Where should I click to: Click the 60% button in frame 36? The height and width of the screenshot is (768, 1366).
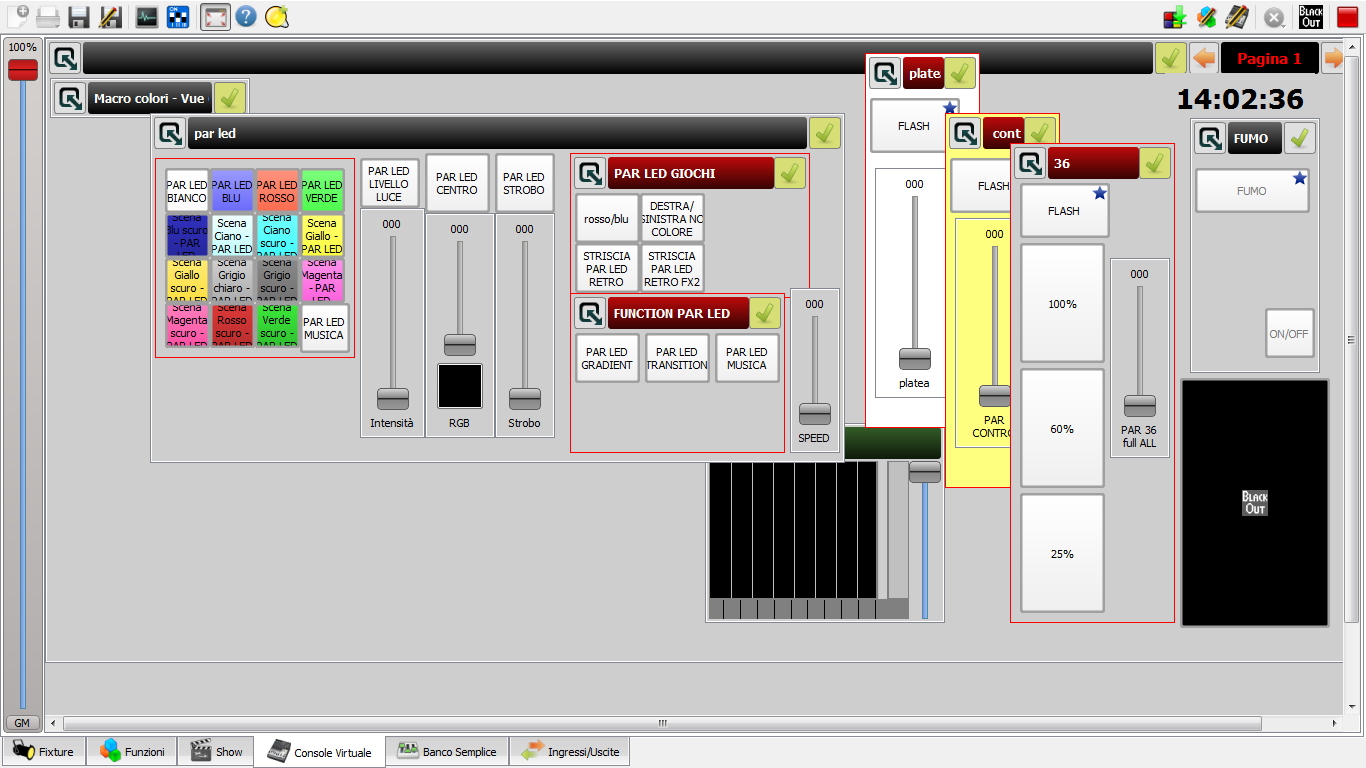1062,428
